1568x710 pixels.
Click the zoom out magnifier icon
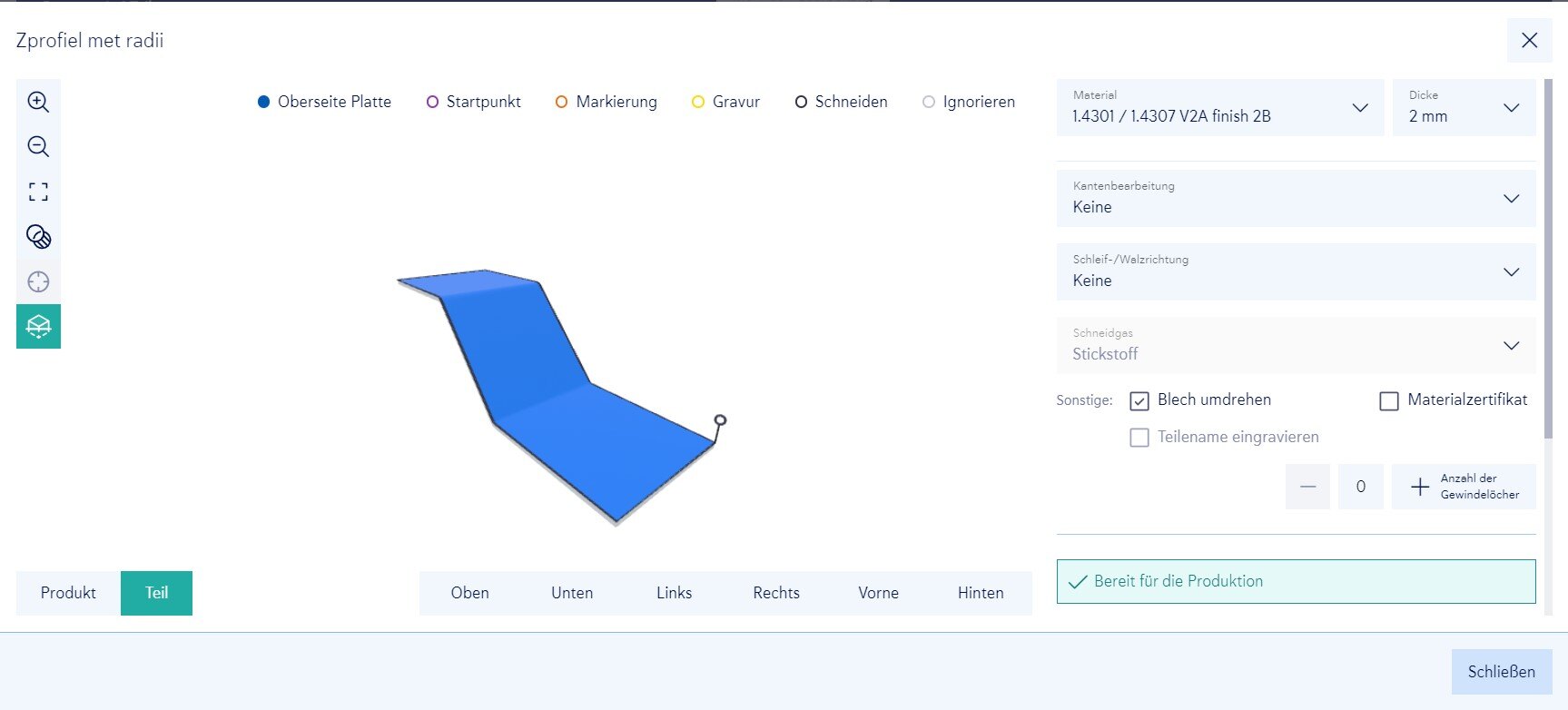38,147
